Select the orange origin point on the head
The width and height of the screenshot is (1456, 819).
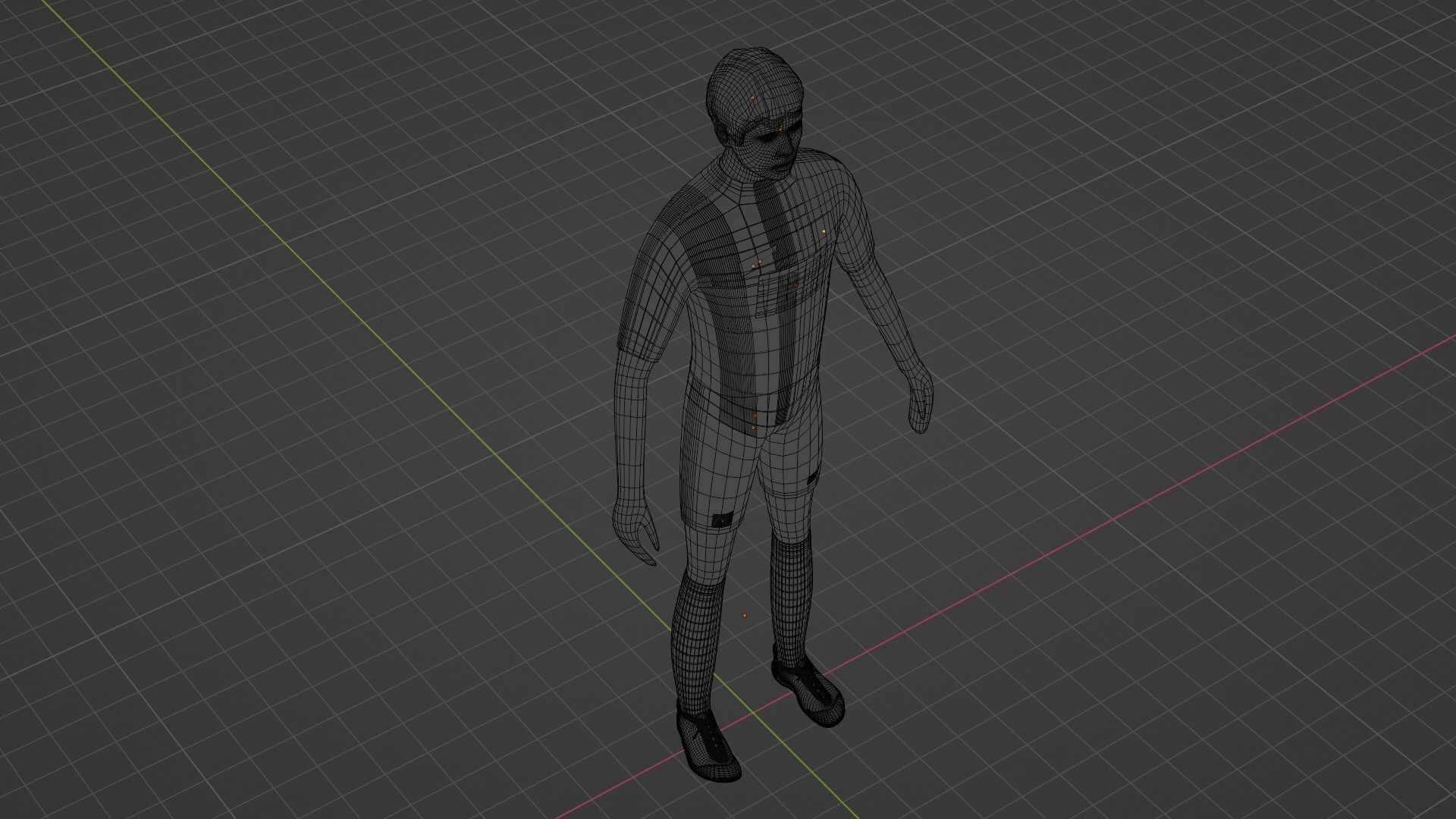(x=752, y=98)
